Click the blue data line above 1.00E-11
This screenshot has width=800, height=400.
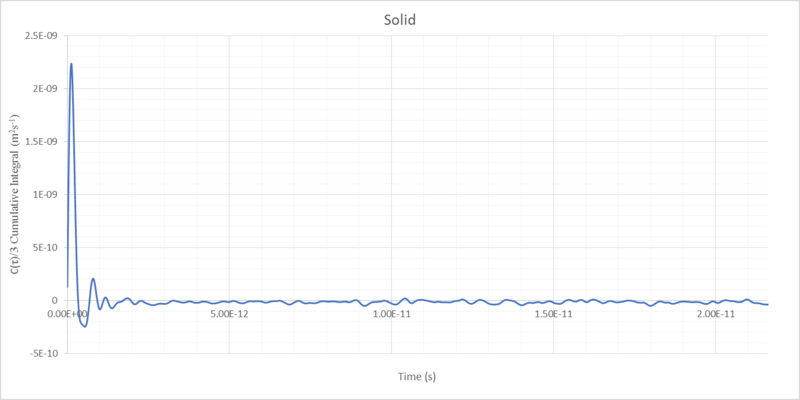pyautogui.click(x=391, y=303)
